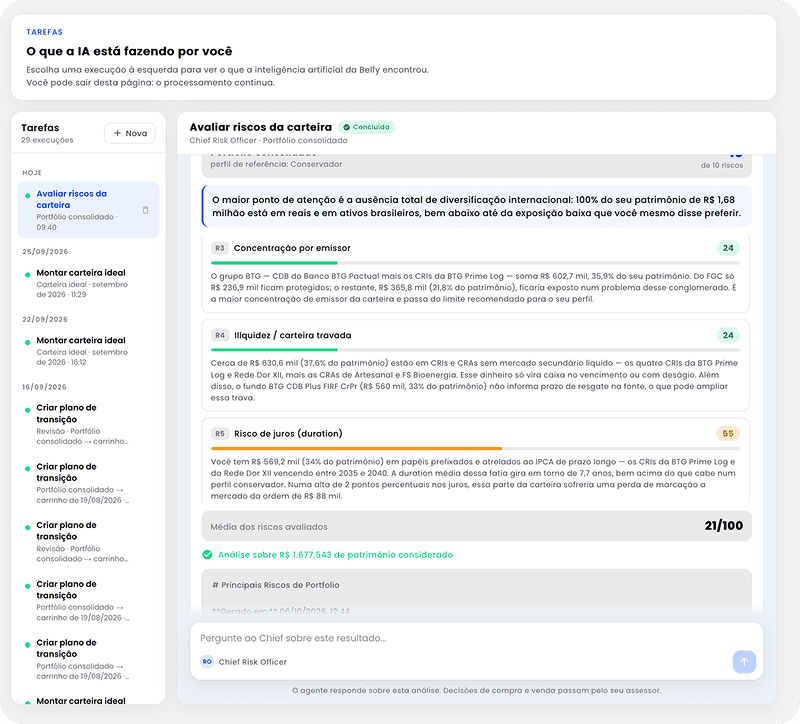Click the de 10 riscos text

[721, 165]
